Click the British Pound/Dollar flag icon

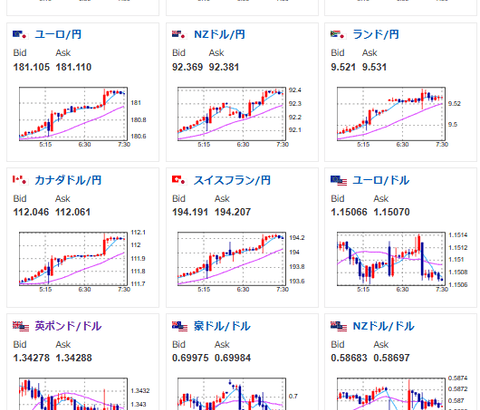pyautogui.click(x=21, y=326)
